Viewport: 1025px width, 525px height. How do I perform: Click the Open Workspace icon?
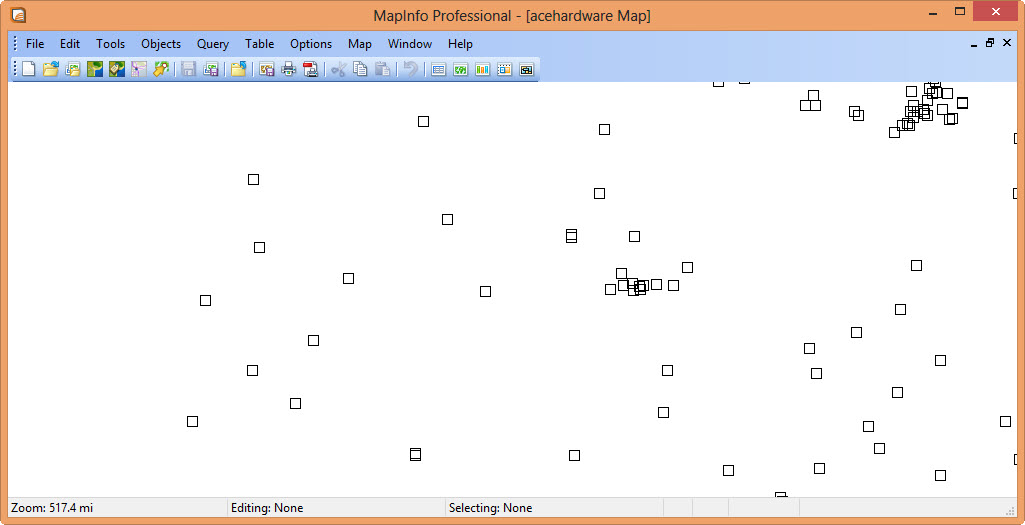pyautogui.click(x=73, y=69)
